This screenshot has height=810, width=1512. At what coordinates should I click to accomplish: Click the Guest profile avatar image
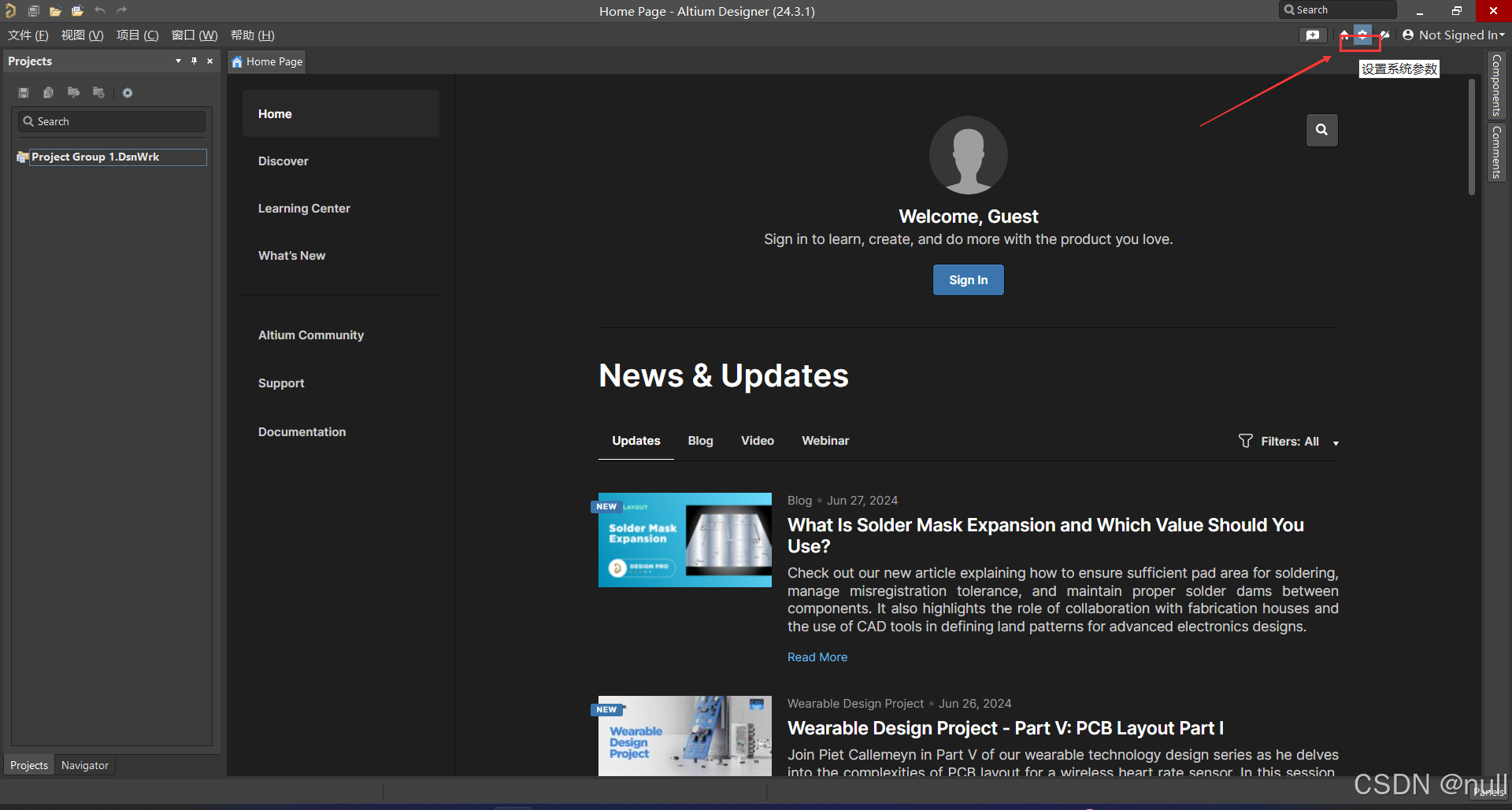968,155
